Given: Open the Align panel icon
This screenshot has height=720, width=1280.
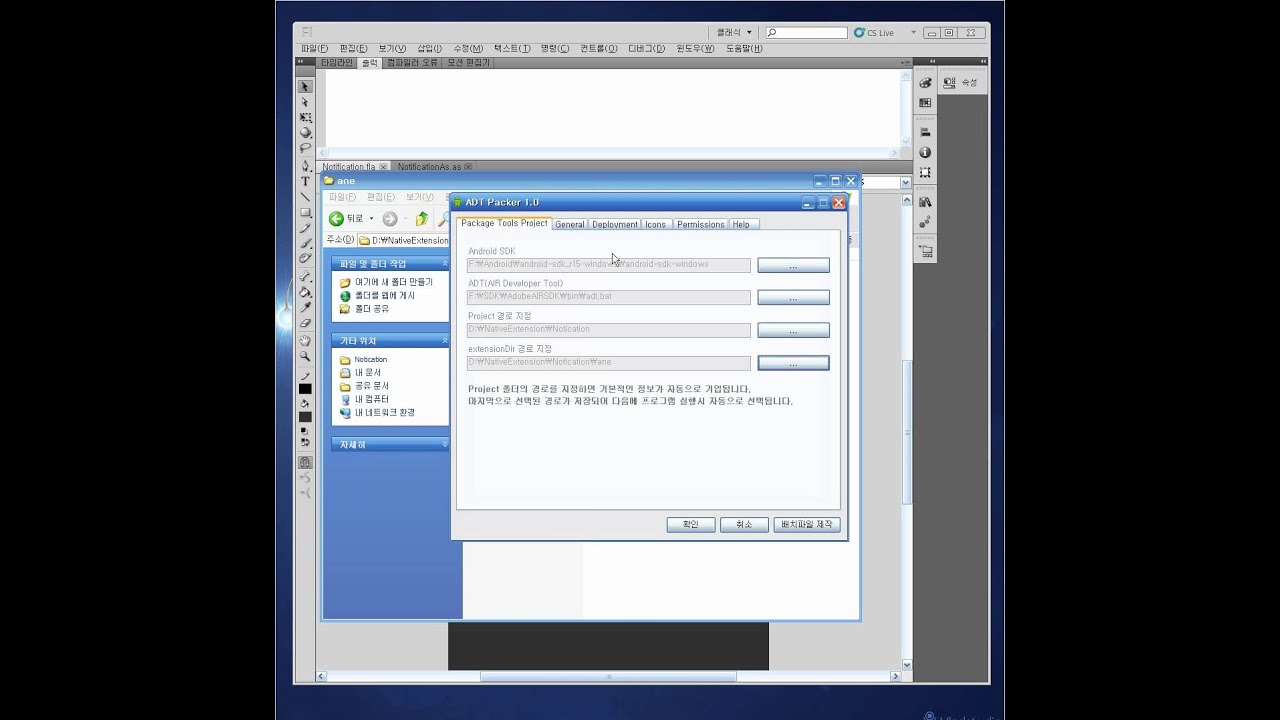Looking at the screenshot, I should coord(925,132).
